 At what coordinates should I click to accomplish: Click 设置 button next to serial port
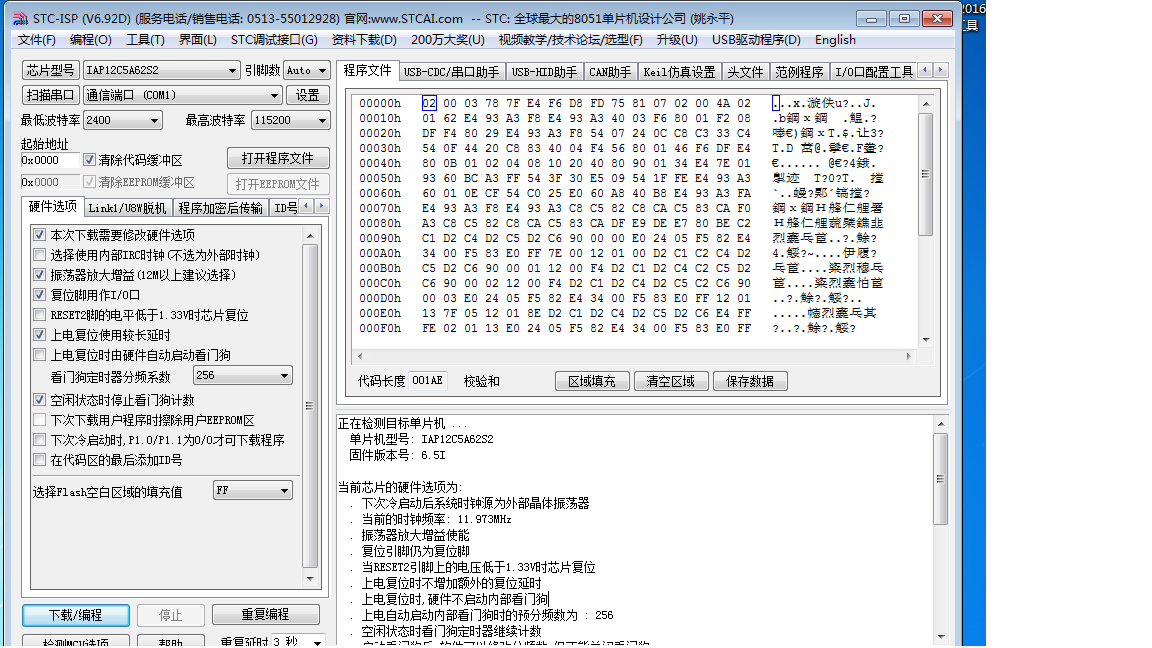click(307, 96)
